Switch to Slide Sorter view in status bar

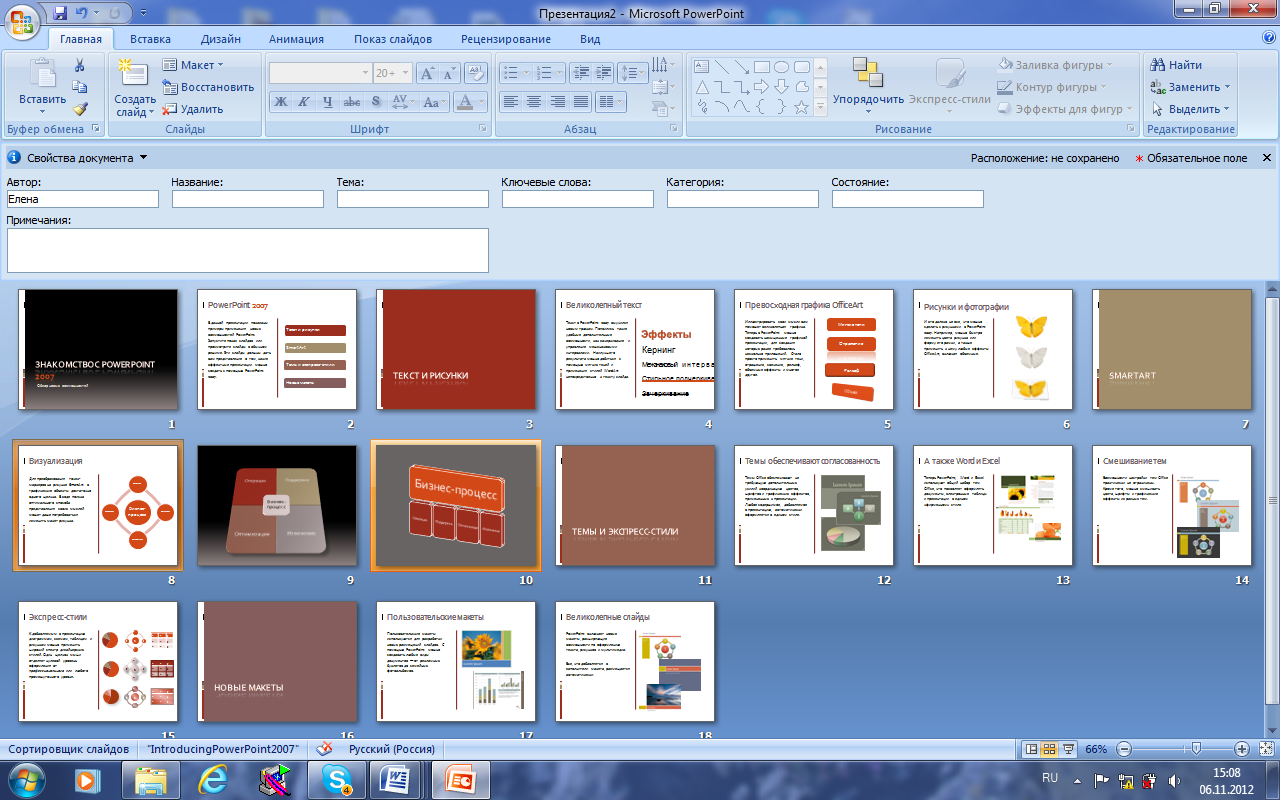click(1050, 749)
